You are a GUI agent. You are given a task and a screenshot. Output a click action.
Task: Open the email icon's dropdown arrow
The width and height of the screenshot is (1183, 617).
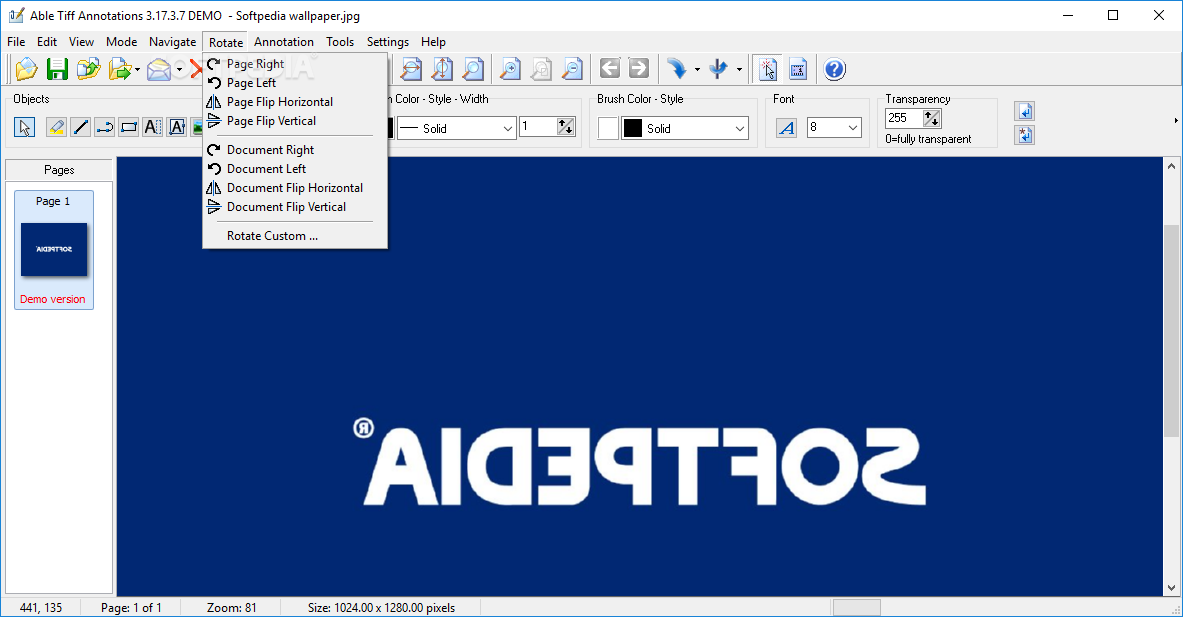(180, 69)
